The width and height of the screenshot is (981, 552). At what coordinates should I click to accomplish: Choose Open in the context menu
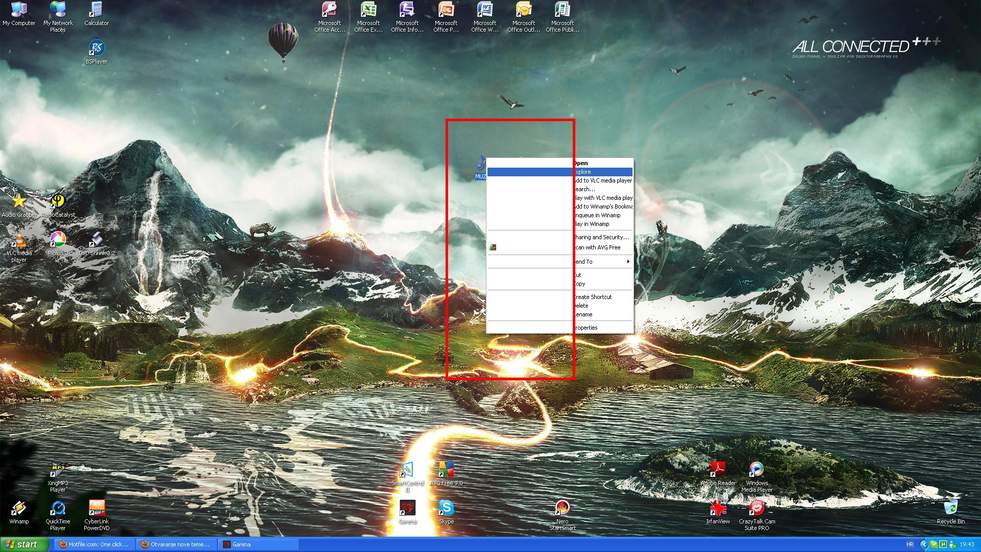pos(560,163)
